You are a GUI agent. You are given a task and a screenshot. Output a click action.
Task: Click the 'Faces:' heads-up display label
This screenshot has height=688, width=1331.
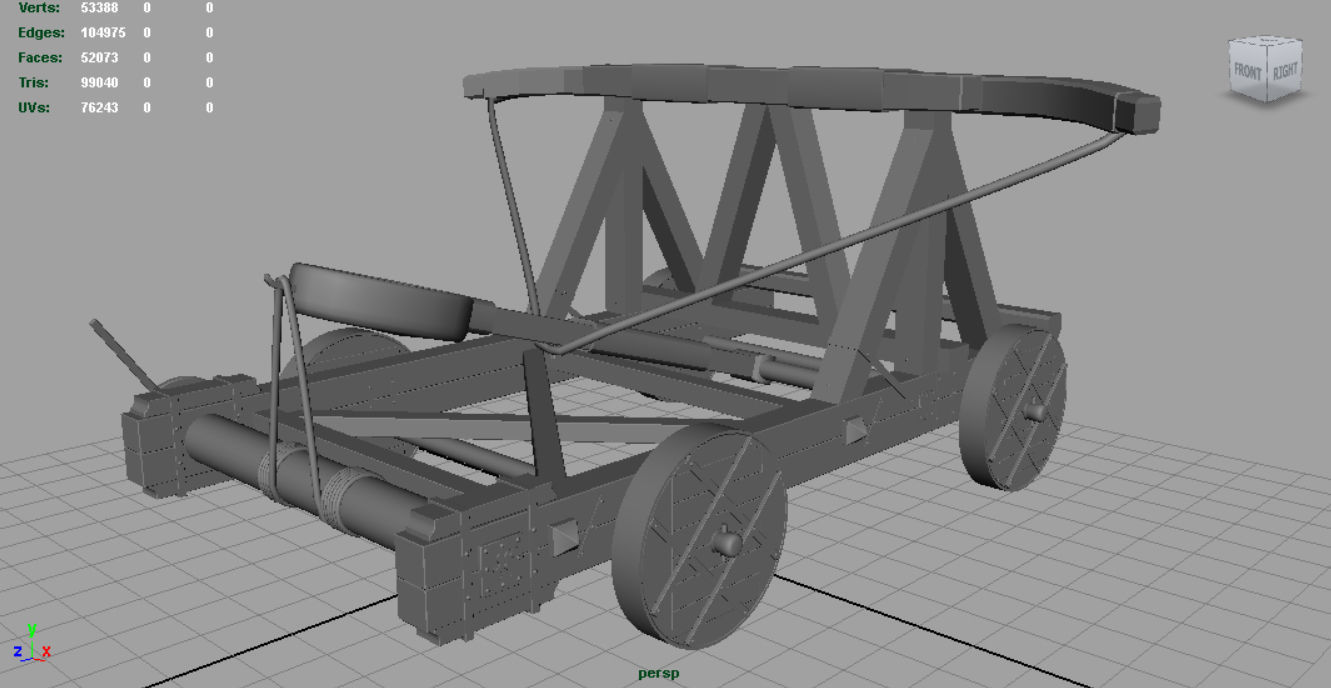tap(40, 58)
